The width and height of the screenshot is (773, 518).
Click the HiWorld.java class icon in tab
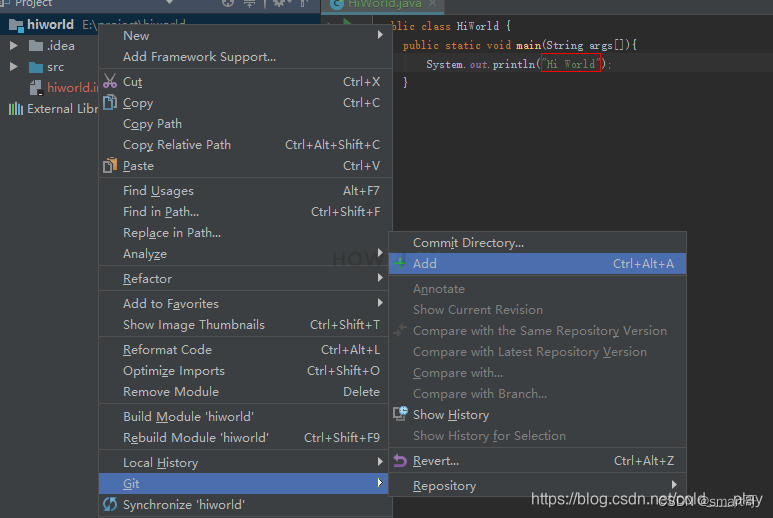tap(337, 4)
